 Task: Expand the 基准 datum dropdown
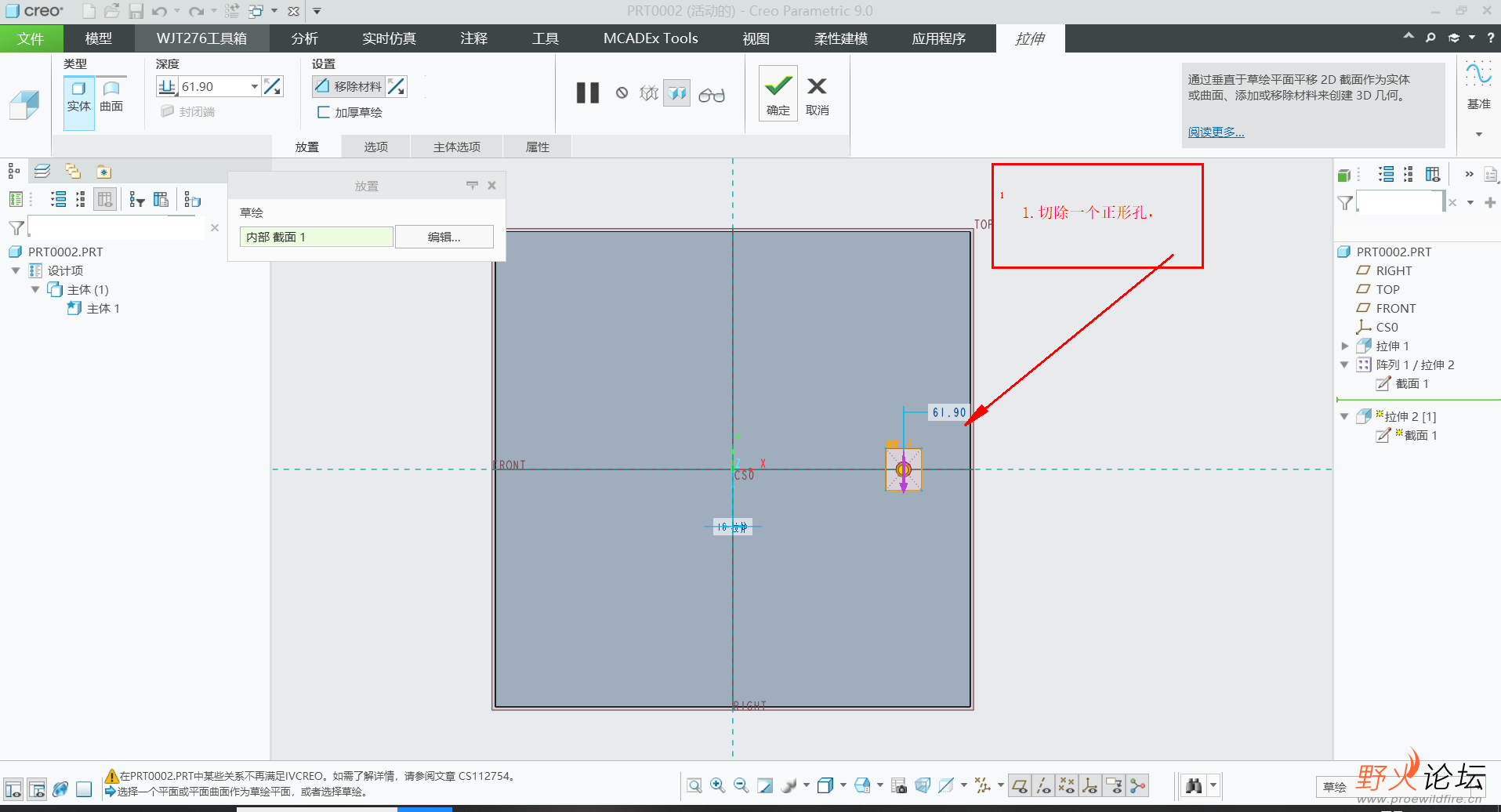point(1478,134)
